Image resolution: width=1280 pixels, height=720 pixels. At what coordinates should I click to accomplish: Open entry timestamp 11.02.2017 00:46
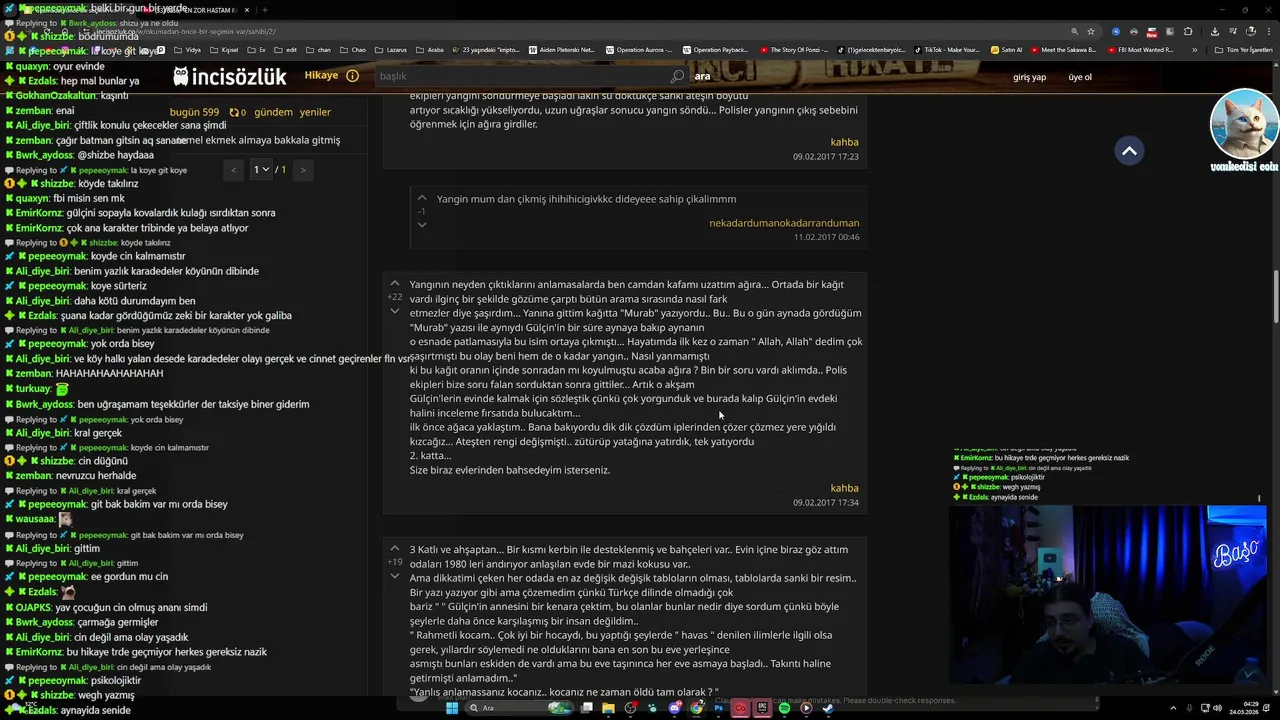[x=826, y=237]
